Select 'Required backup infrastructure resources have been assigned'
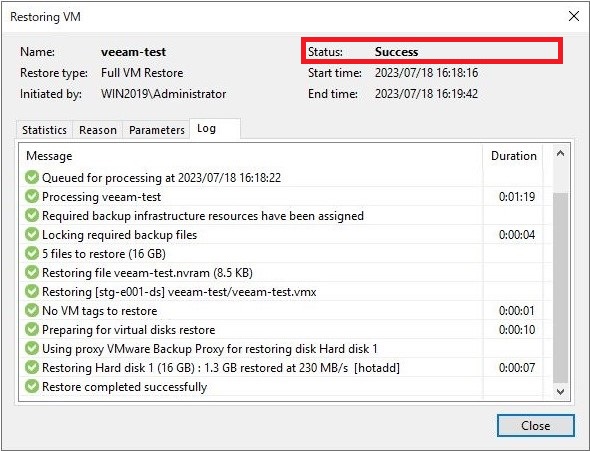Viewport: 590px width, 451px height. [203, 216]
